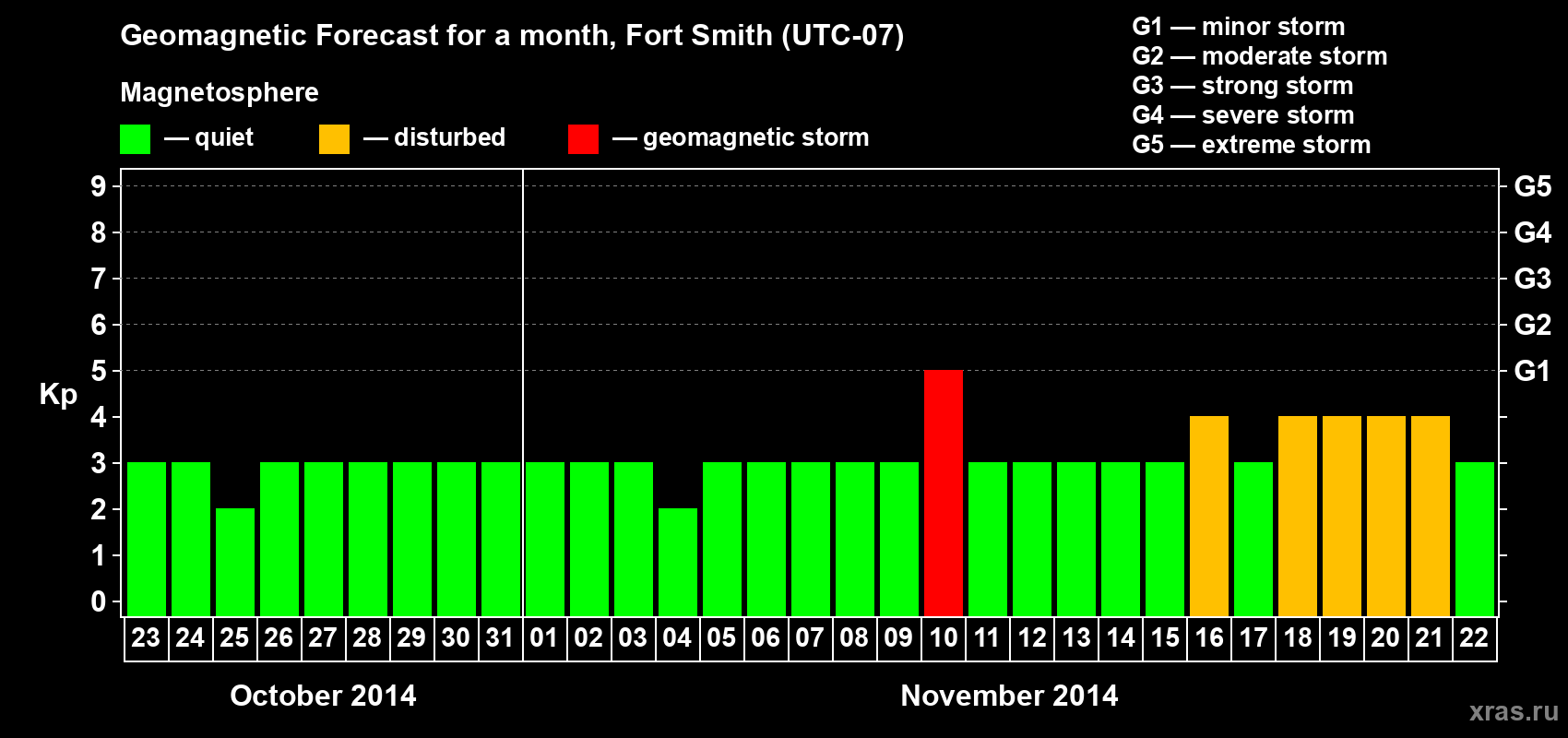The width and height of the screenshot is (1568, 738).
Task: Click the green bar for November 15
Action: tap(1165, 539)
